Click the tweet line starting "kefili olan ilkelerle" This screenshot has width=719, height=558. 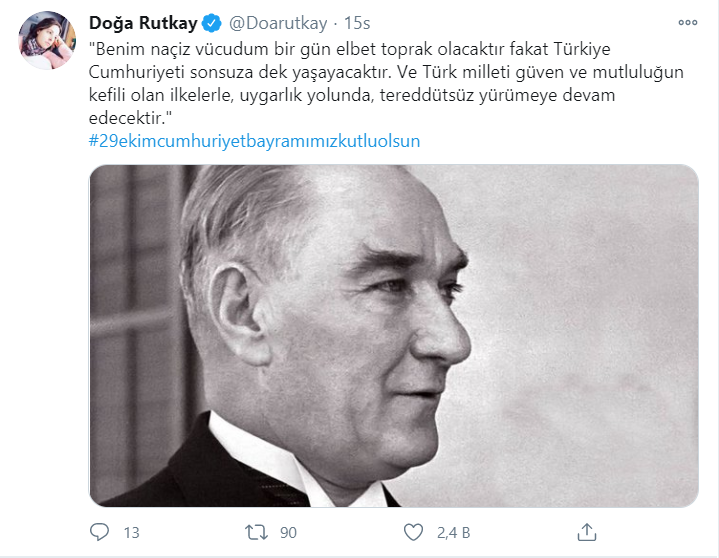(352, 95)
